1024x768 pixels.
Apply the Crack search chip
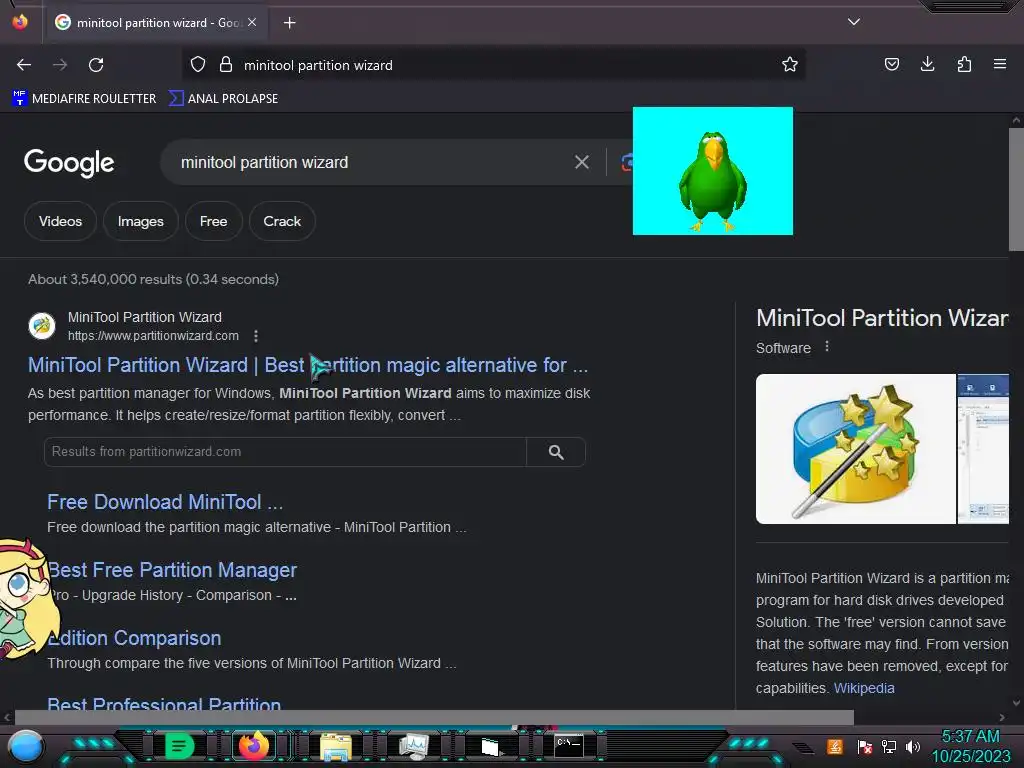coord(282,221)
